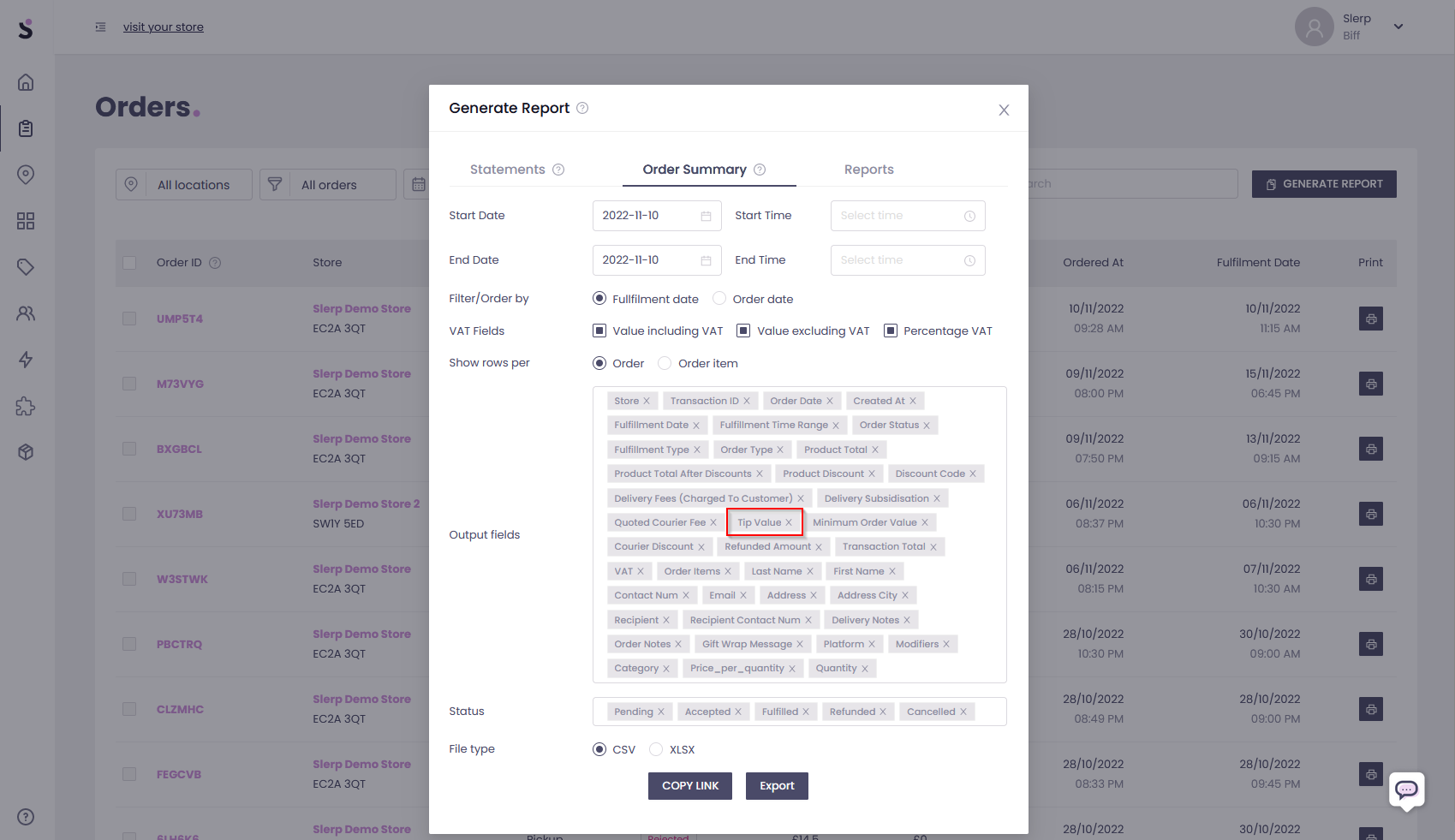Viewport: 1455px width, 840px height.
Task: Click the Export button
Action: pos(777,786)
